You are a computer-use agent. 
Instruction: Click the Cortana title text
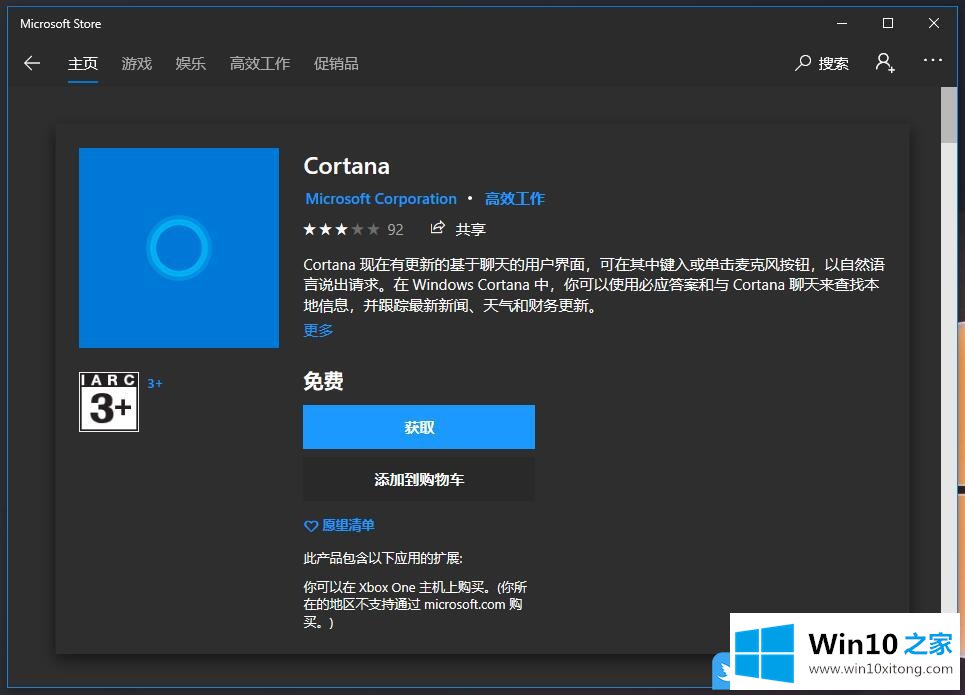point(346,166)
